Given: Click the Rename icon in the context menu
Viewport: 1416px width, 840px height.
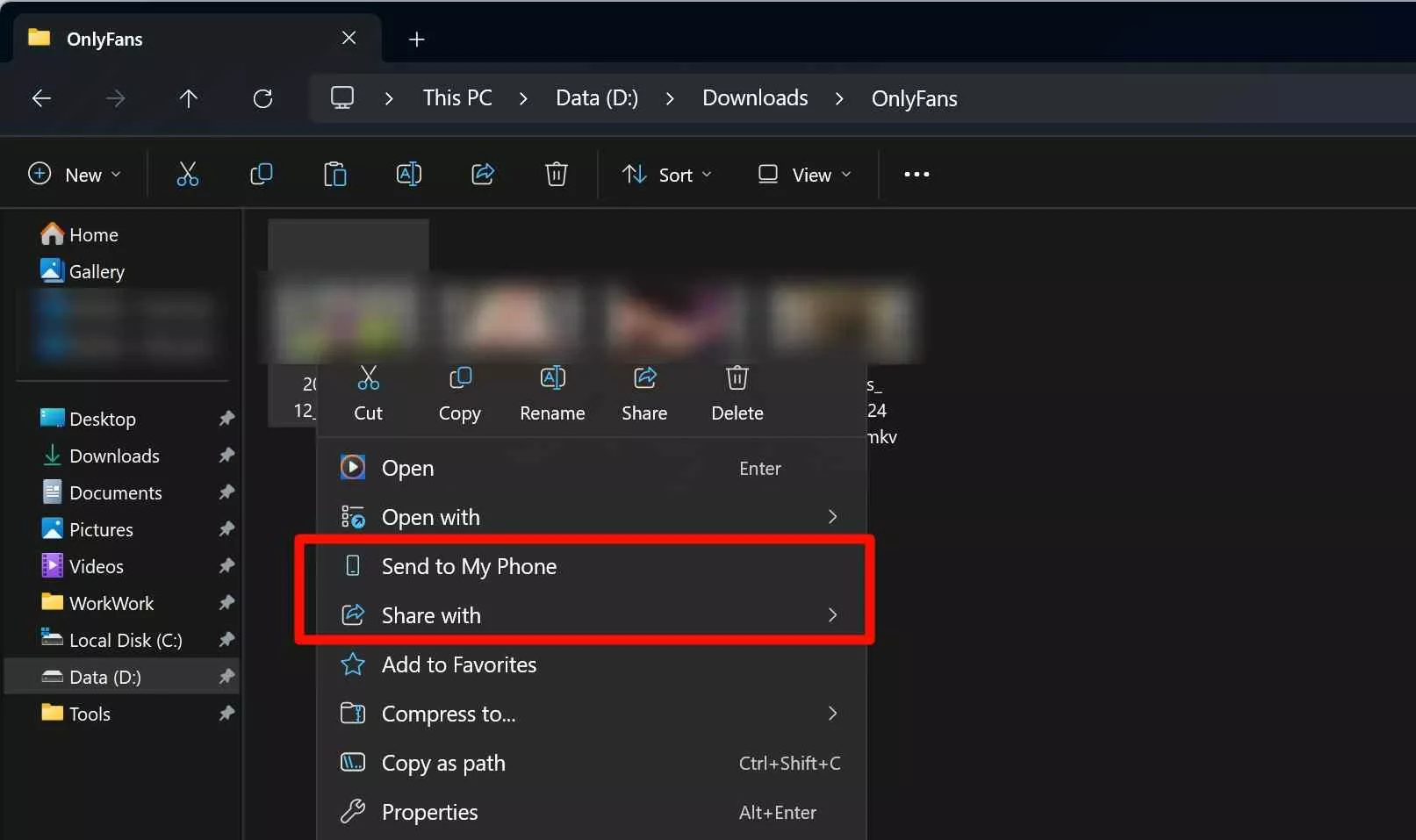Looking at the screenshot, I should coord(552,379).
